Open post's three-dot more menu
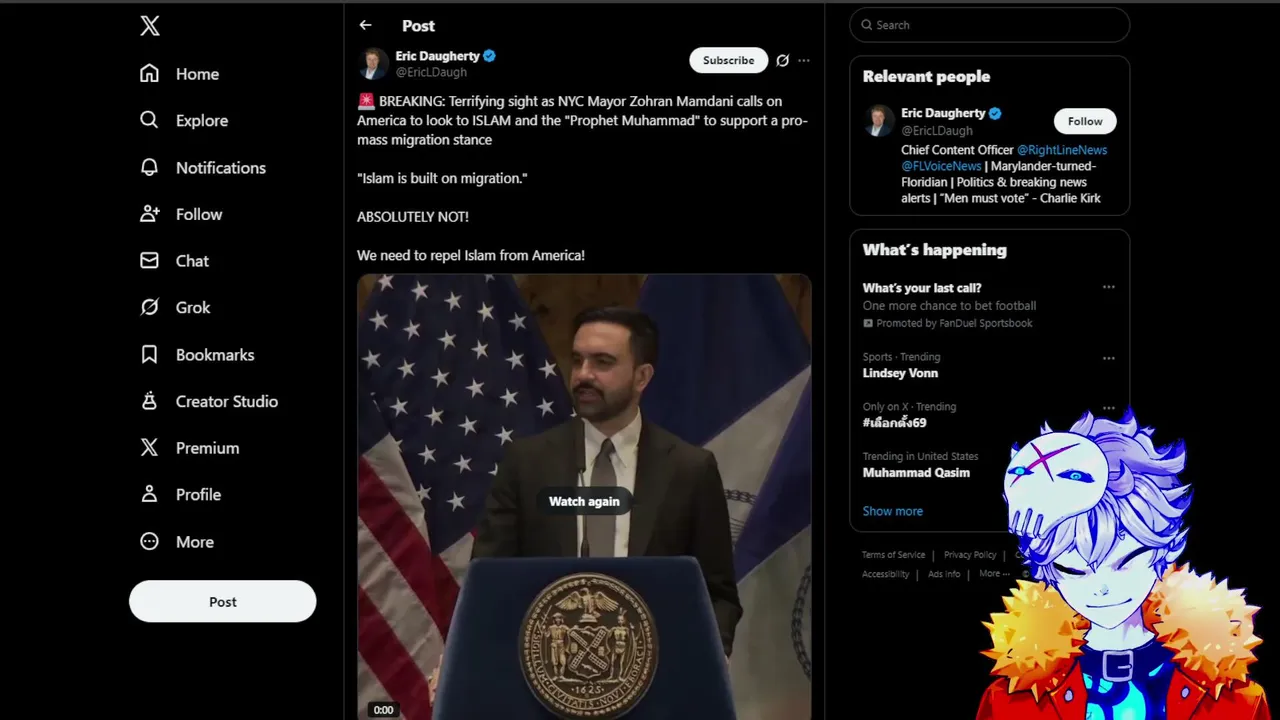Viewport: 1280px width, 720px height. (x=804, y=60)
